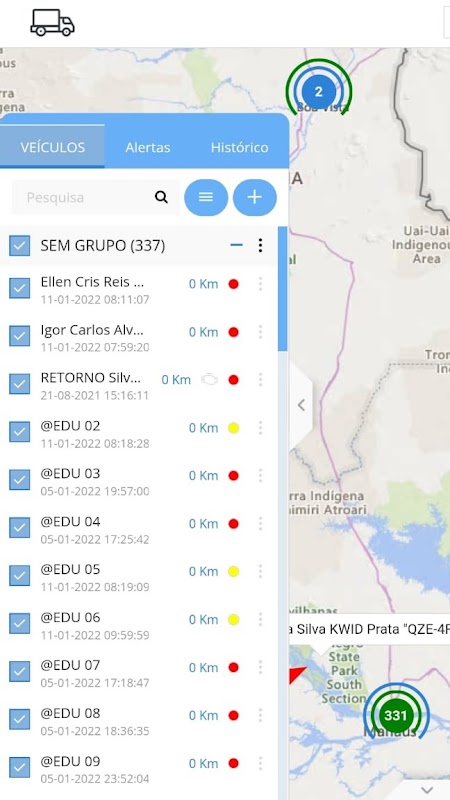Add a new vehicle with plus button
450x800 pixels.
click(x=255, y=197)
